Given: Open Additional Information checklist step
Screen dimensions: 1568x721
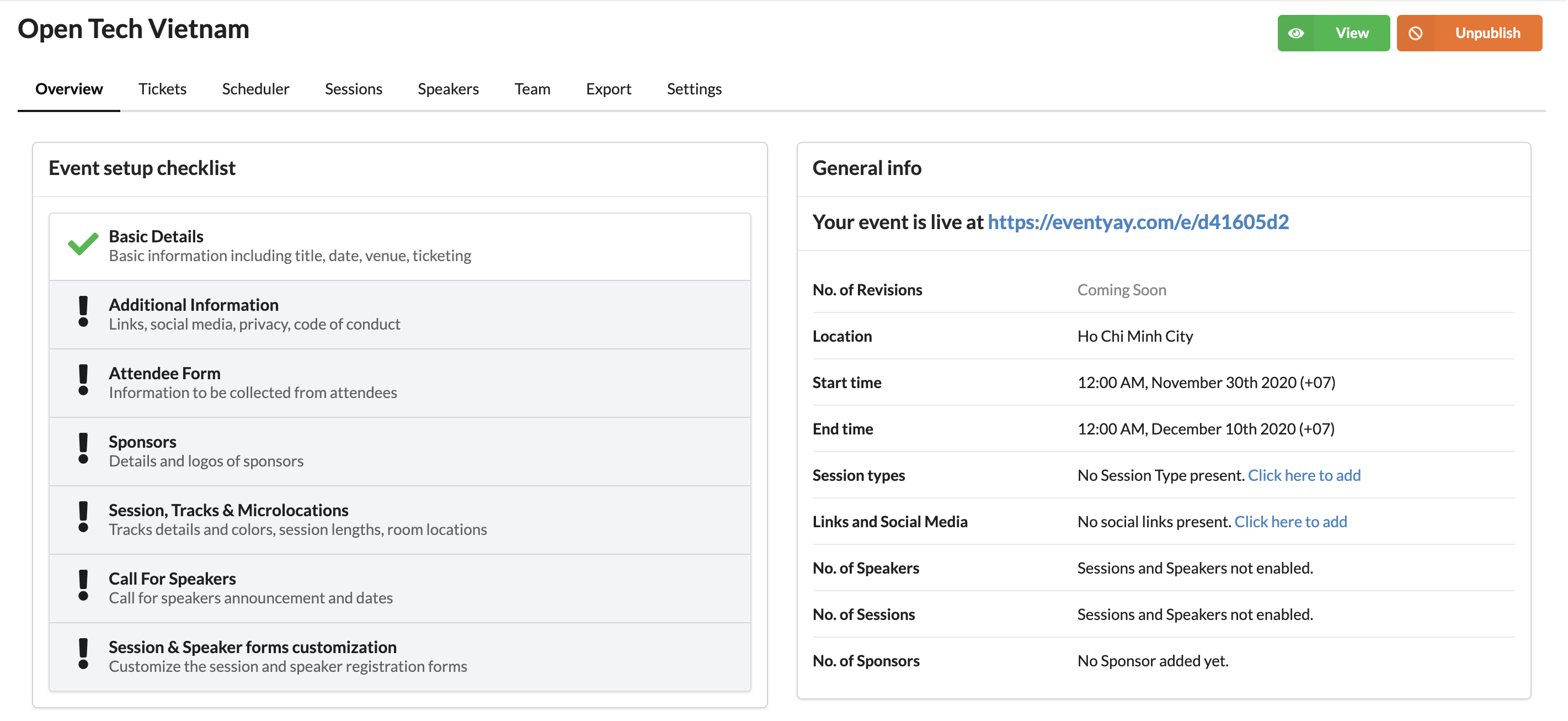Looking at the screenshot, I should tap(400, 315).
